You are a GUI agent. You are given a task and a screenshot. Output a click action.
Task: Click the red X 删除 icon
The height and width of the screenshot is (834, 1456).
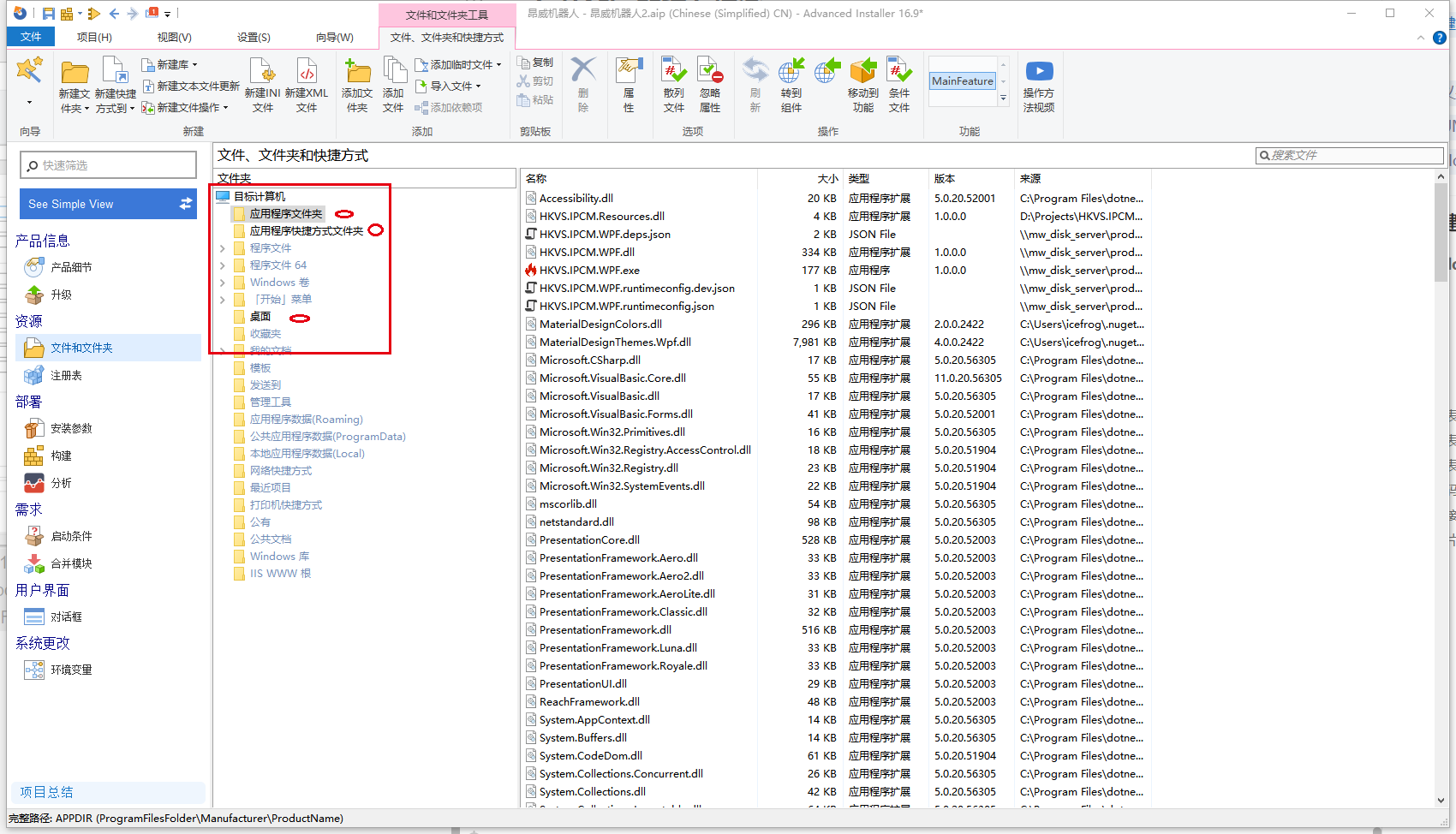[x=583, y=70]
